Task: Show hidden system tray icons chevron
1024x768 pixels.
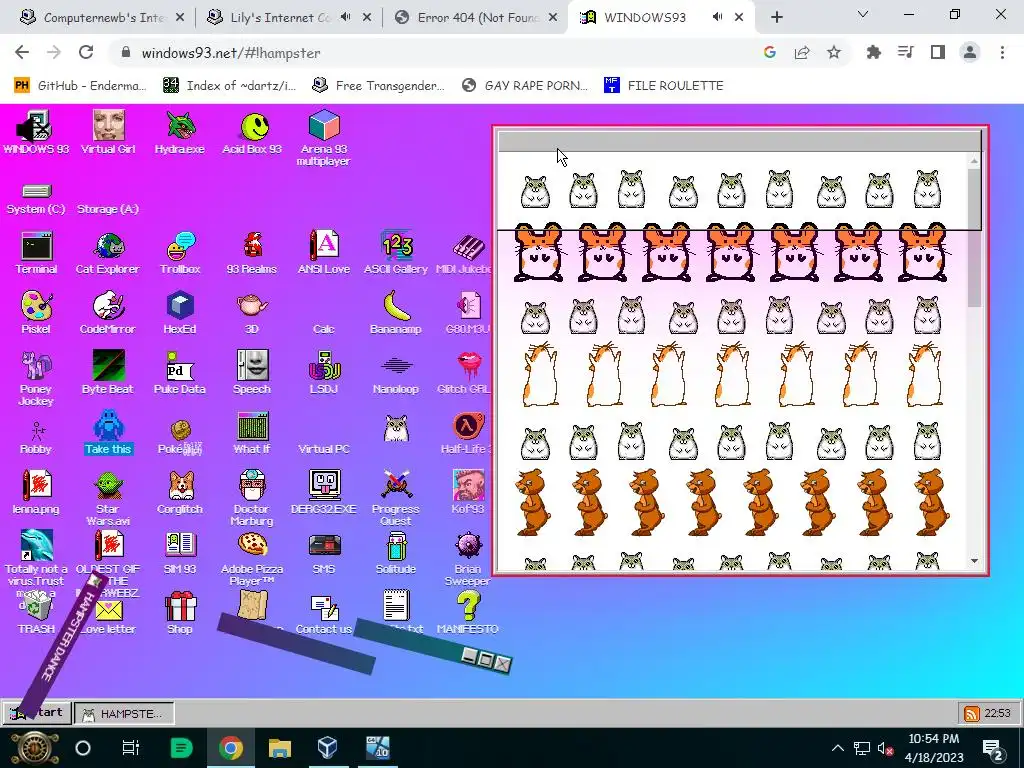Action: [x=838, y=748]
